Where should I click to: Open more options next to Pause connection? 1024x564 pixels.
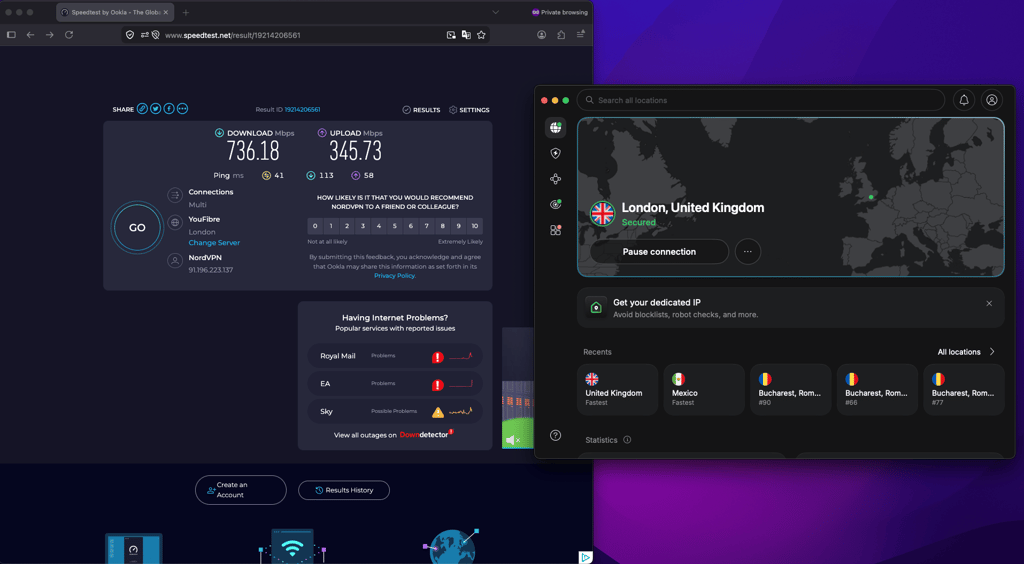click(x=748, y=251)
